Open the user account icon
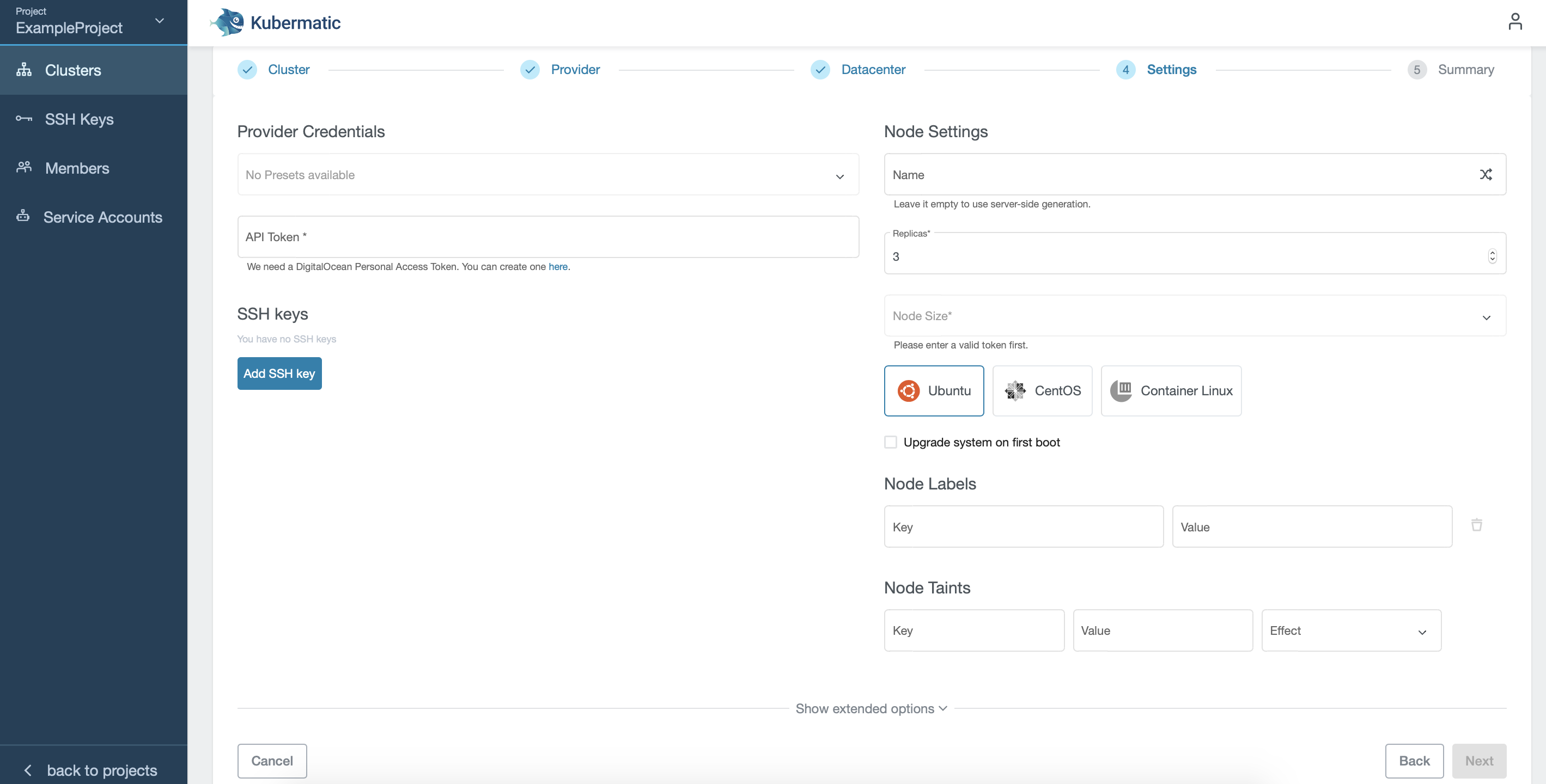 (1515, 22)
